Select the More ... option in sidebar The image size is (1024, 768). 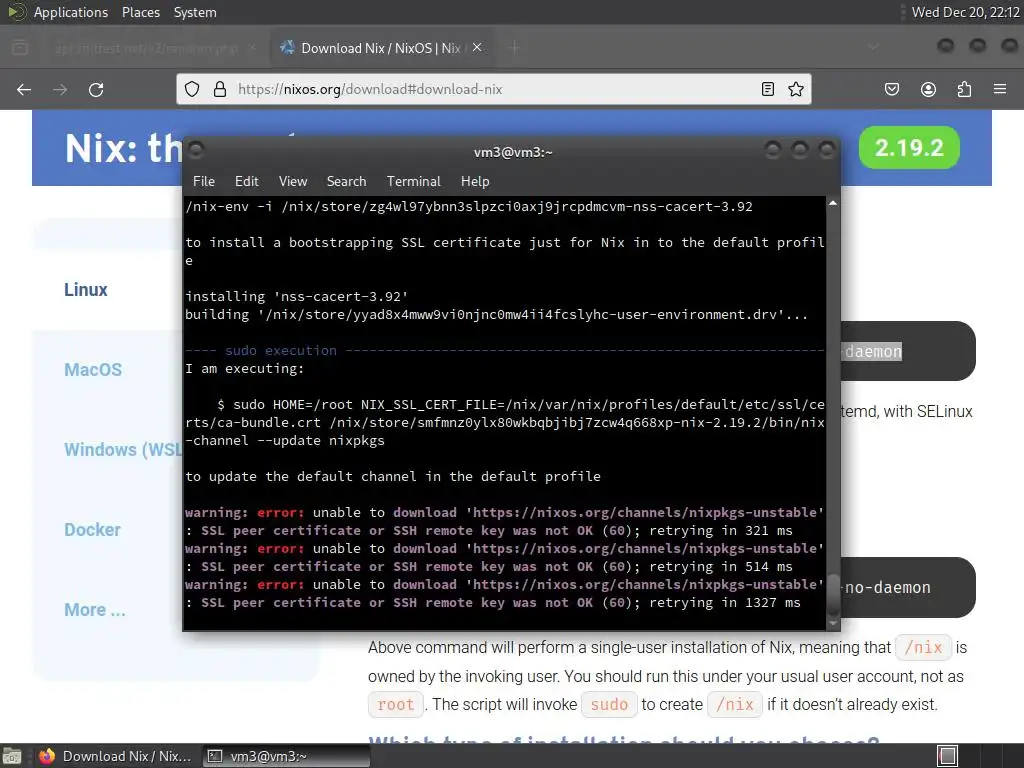pos(95,610)
